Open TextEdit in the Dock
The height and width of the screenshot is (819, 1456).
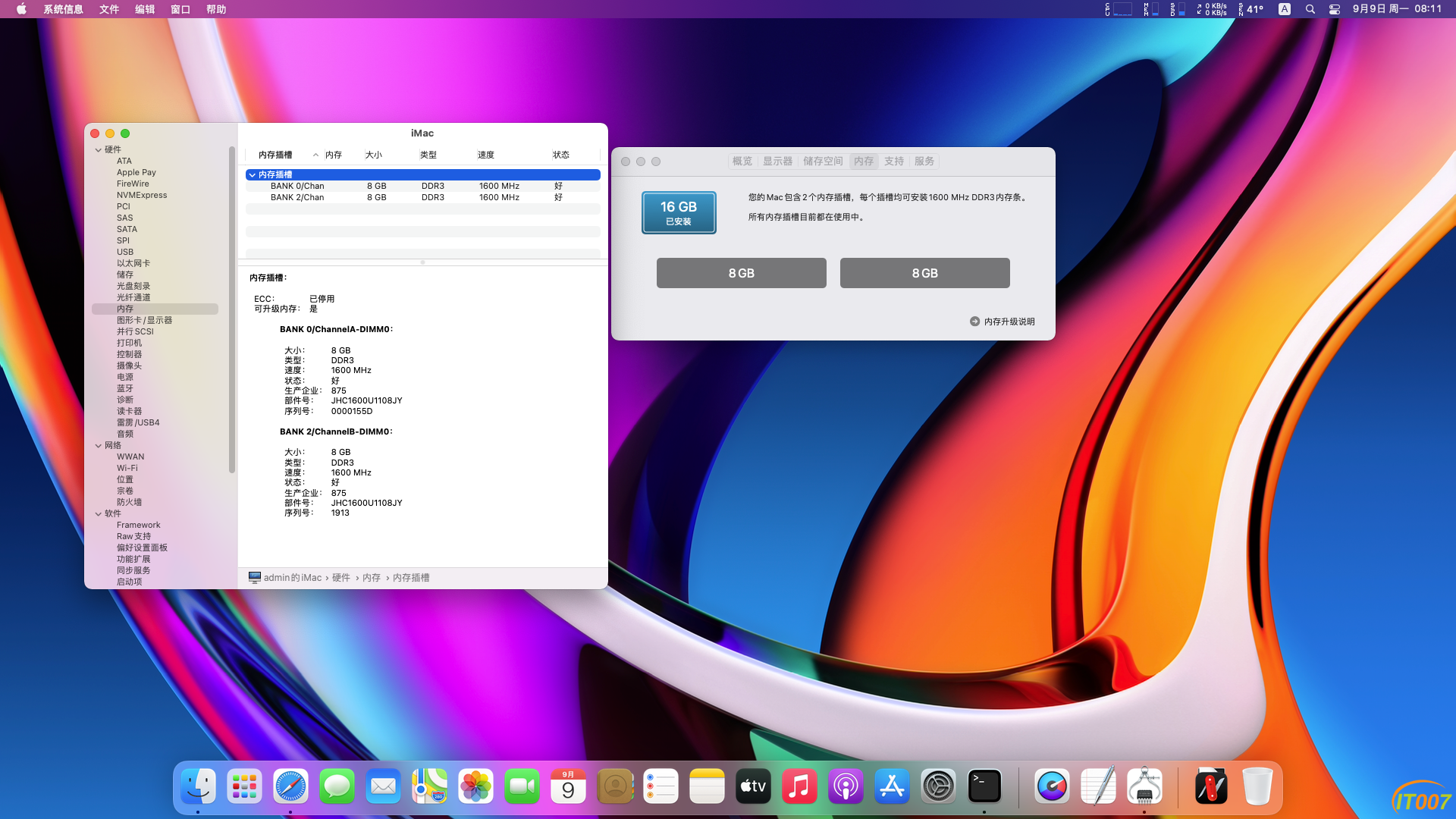(1098, 786)
